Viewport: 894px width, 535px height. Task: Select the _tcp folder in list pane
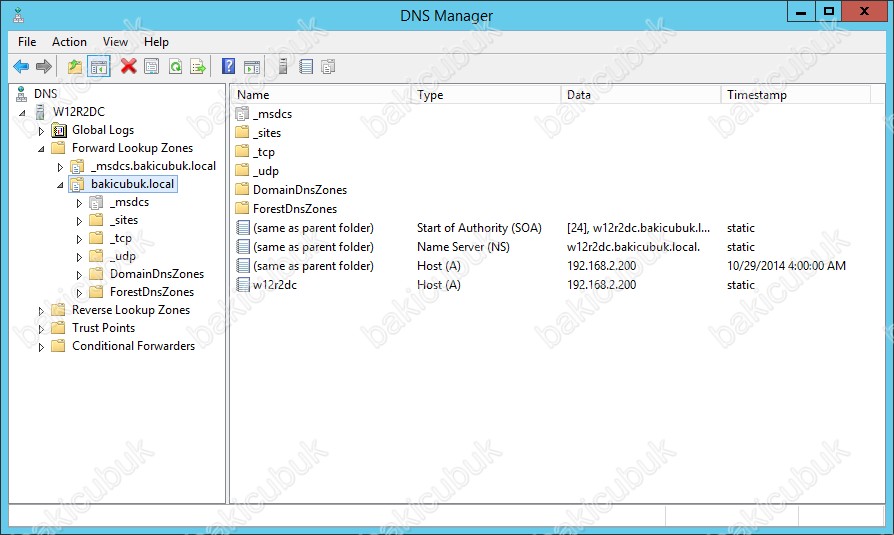tap(263, 152)
